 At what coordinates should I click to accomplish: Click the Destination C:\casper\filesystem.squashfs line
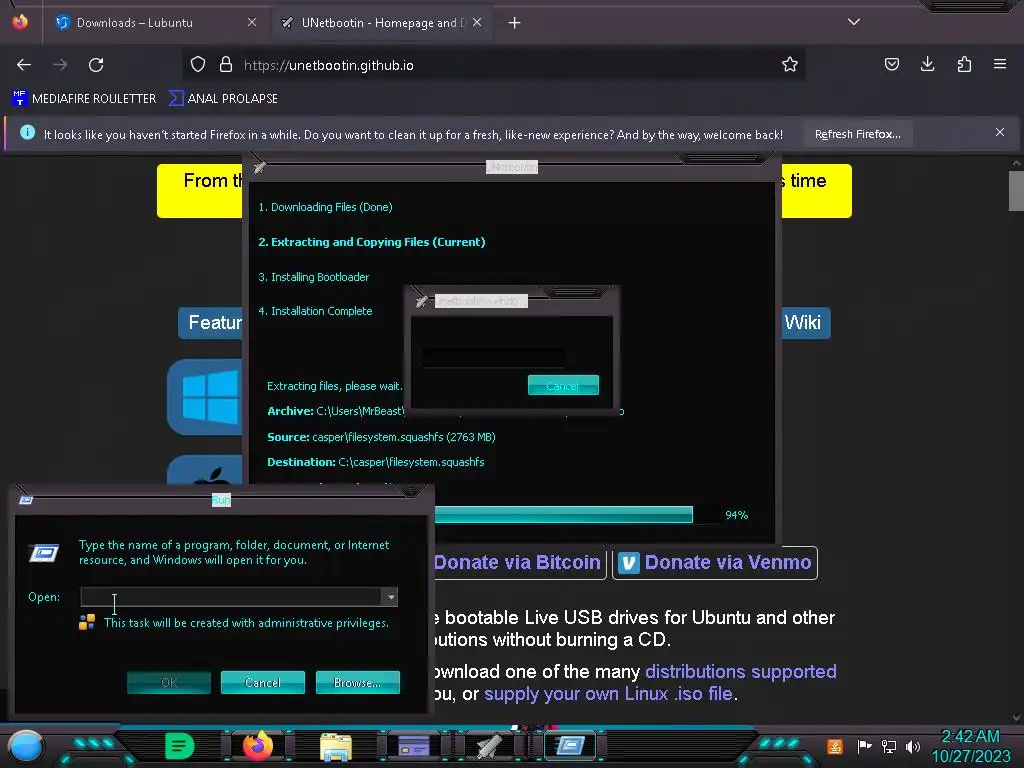tap(376, 462)
